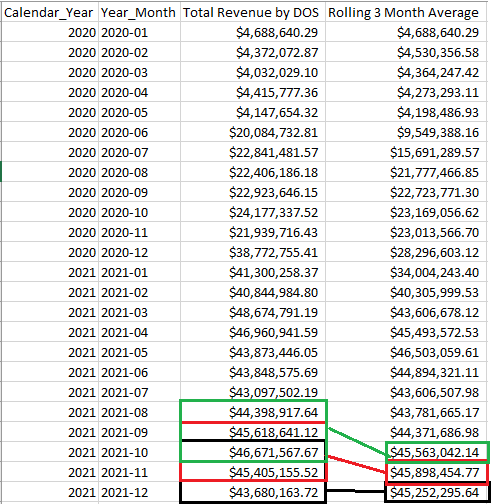Click revenue cell $4,372,072.87
Image resolution: width=492 pixels, height=504 pixels.
click(x=253, y=52)
